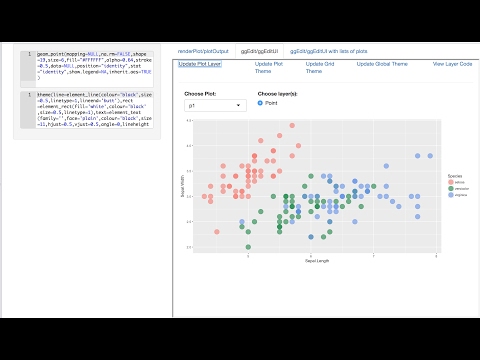Open the View Layer Code link
The width and height of the screenshot is (480, 360).
452,64
